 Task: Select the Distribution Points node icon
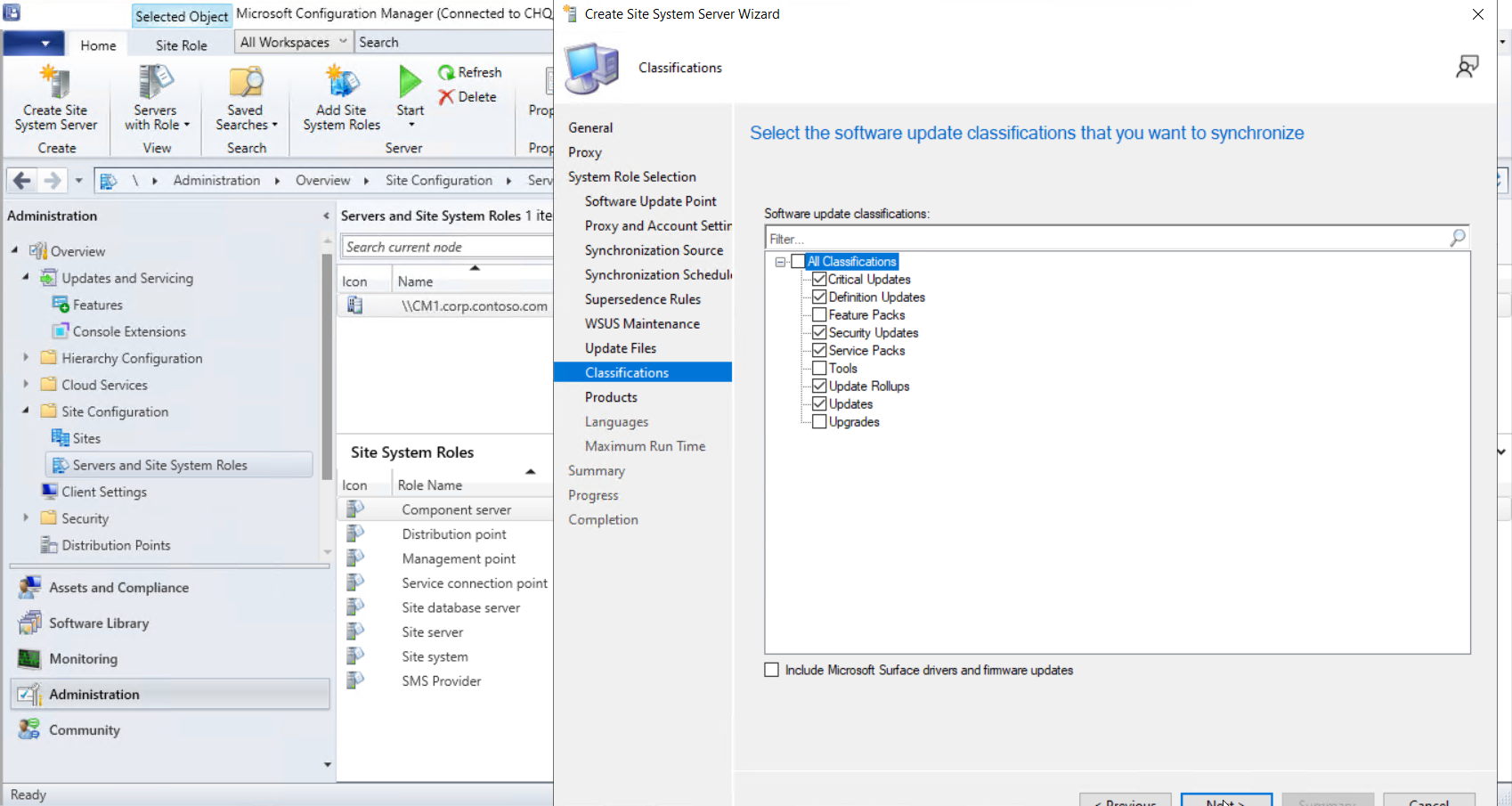tap(50, 545)
